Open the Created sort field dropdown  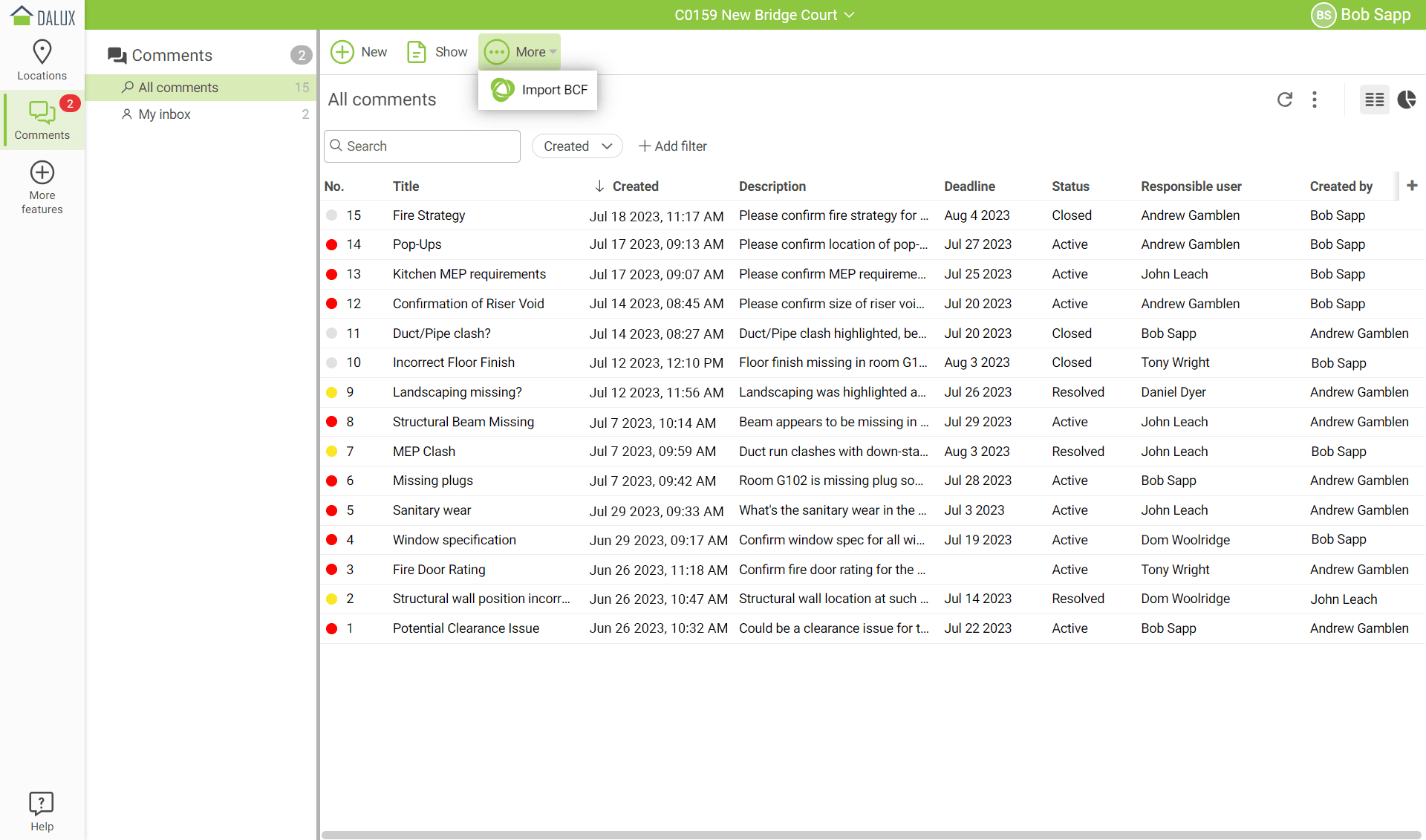point(577,146)
